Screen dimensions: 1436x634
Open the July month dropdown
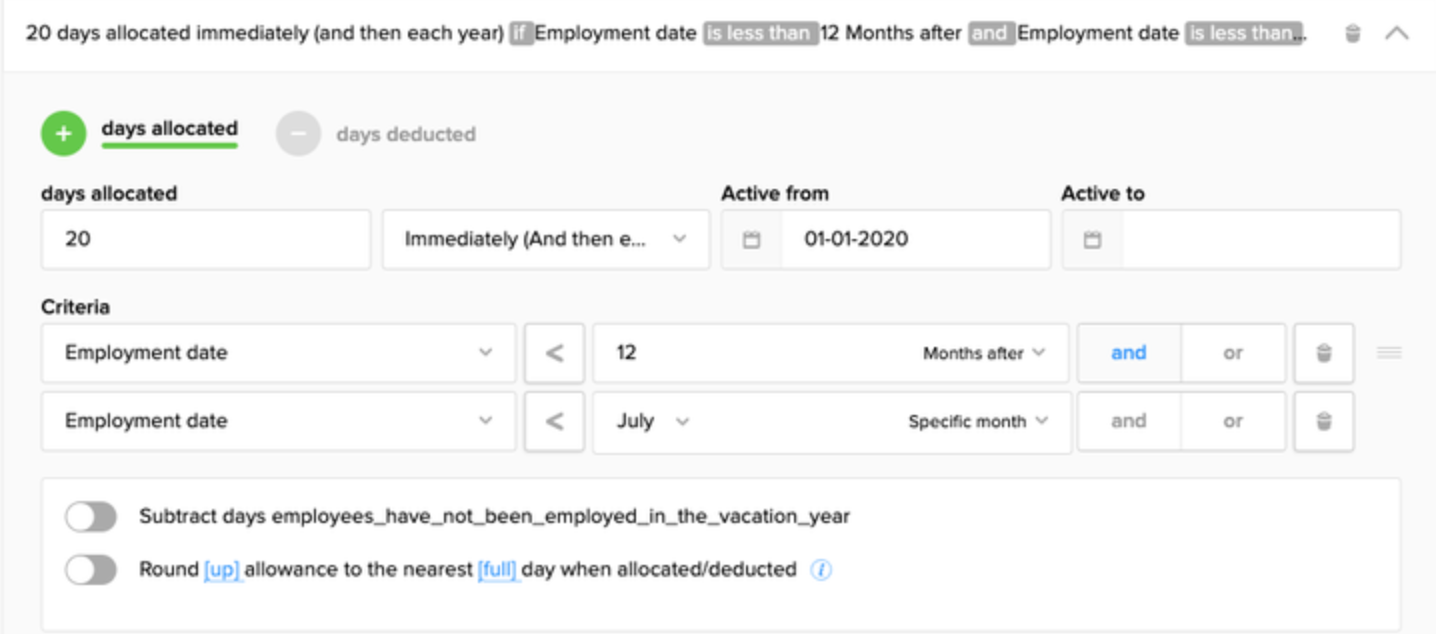point(653,421)
